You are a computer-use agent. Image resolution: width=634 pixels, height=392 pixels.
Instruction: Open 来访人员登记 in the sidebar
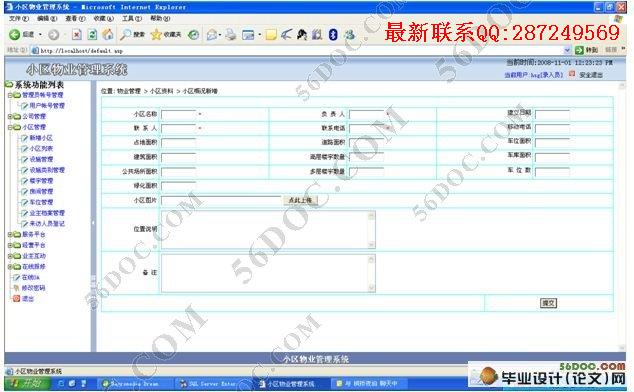(47, 224)
